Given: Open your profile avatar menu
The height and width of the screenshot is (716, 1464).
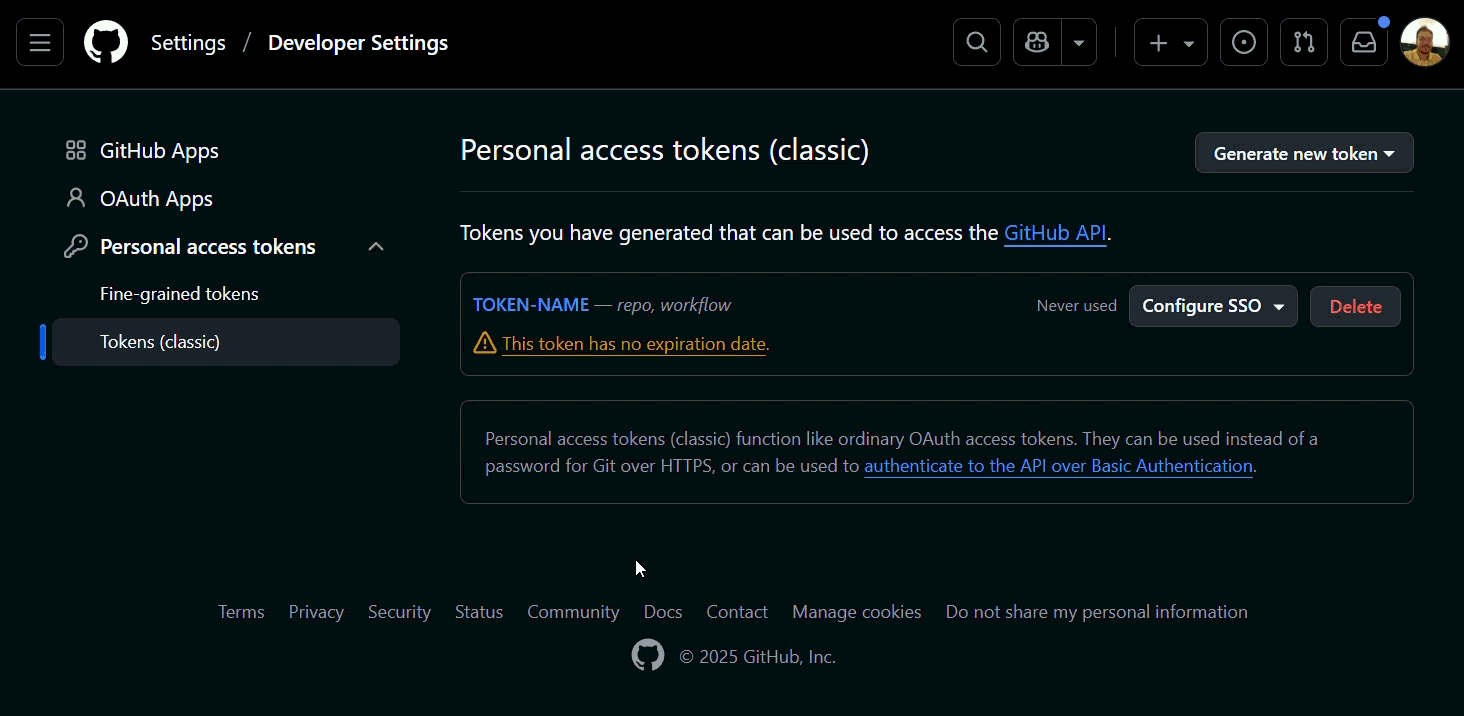Looking at the screenshot, I should (x=1424, y=41).
